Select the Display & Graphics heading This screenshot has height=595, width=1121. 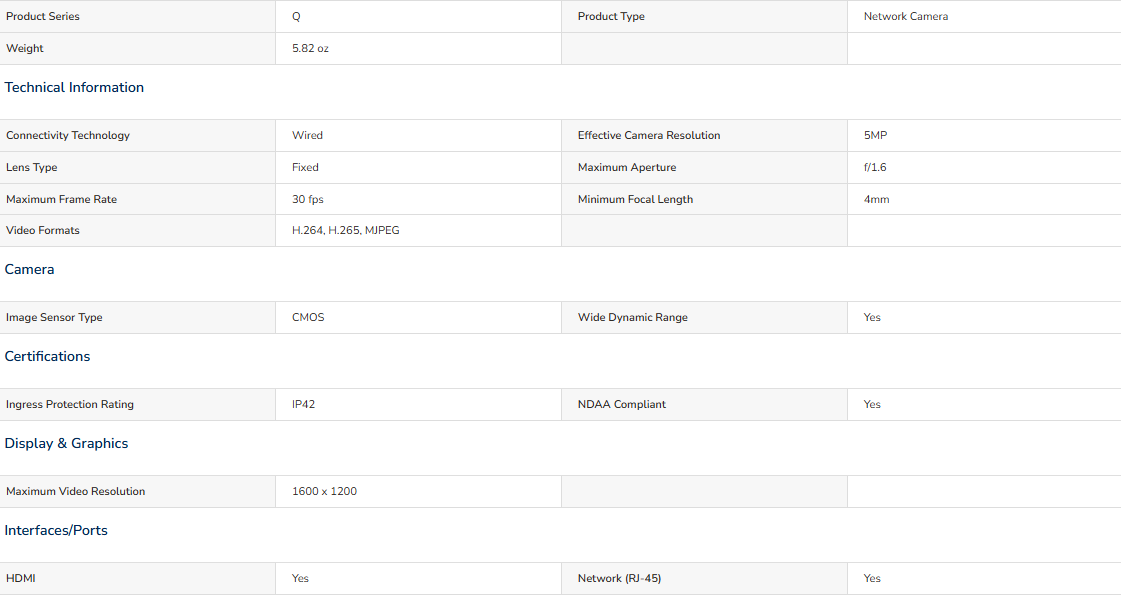click(x=66, y=443)
